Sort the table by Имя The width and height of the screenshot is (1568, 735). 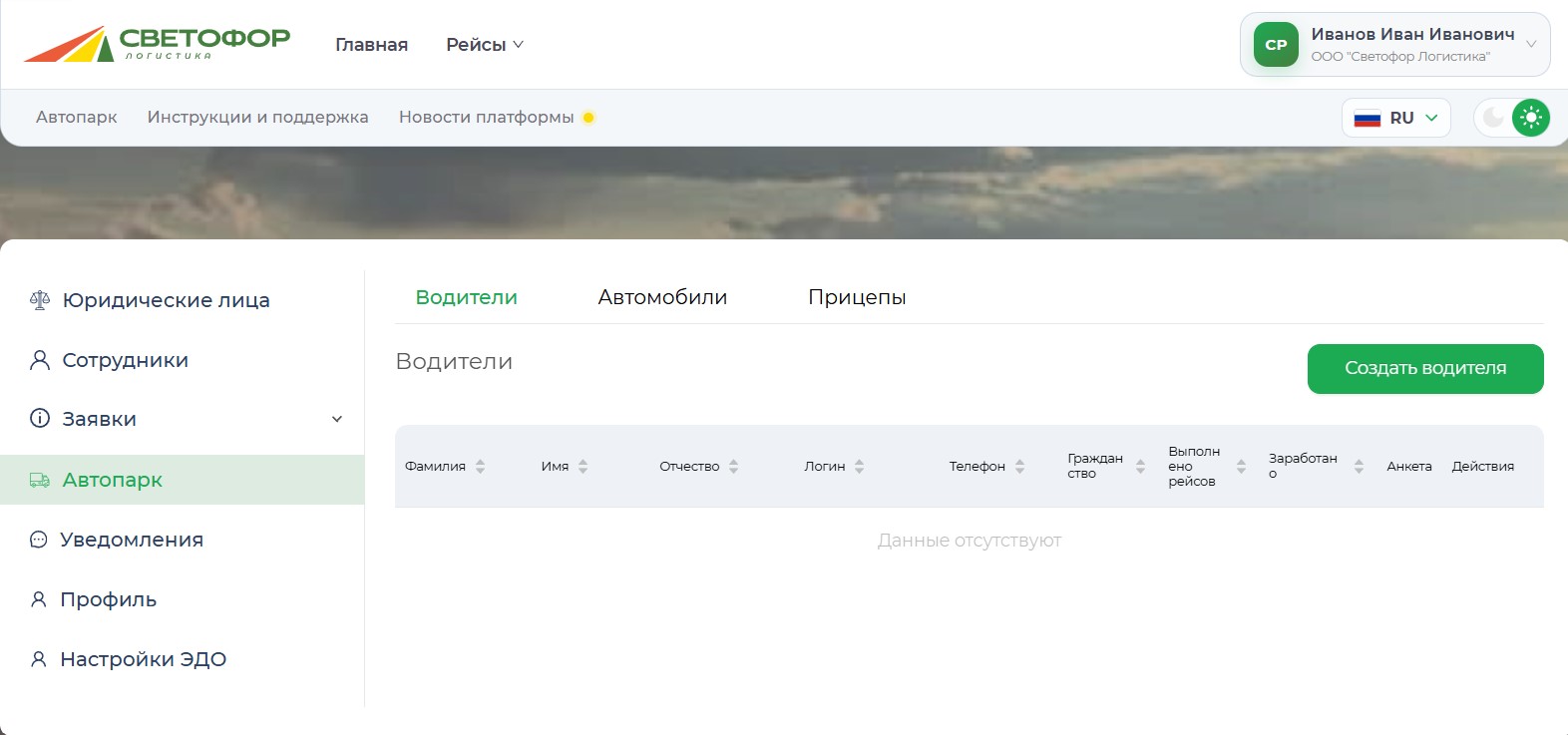click(584, 466)
